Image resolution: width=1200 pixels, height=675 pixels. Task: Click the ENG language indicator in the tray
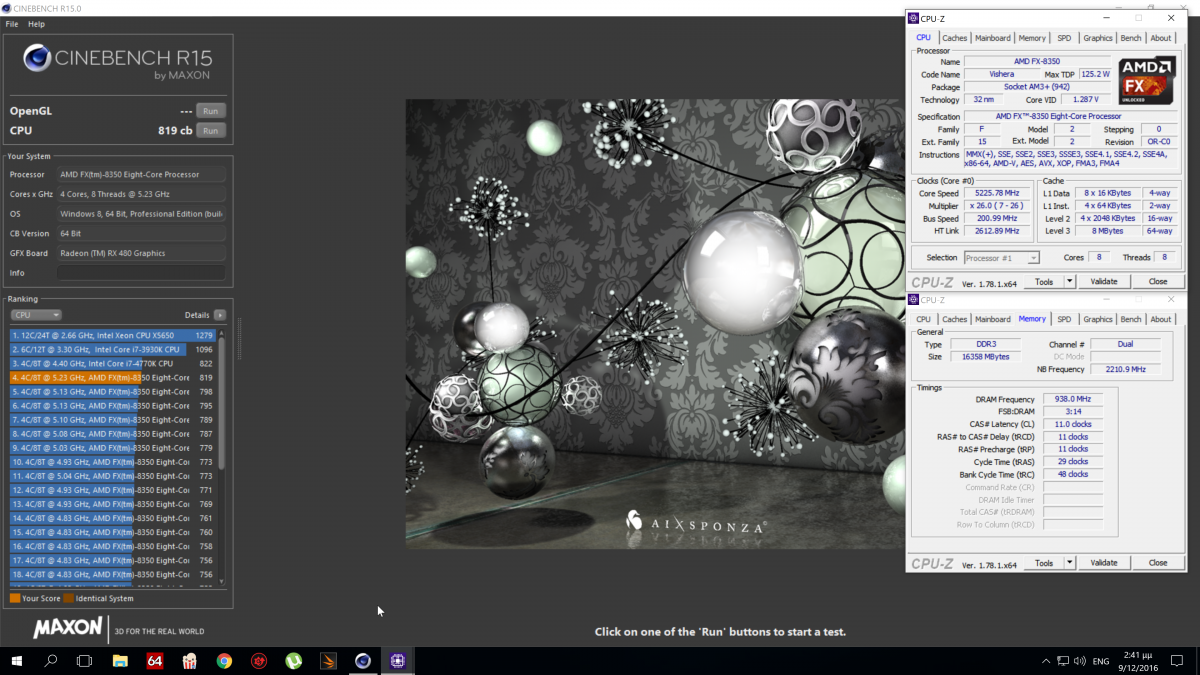click(x=1100, y=661)
